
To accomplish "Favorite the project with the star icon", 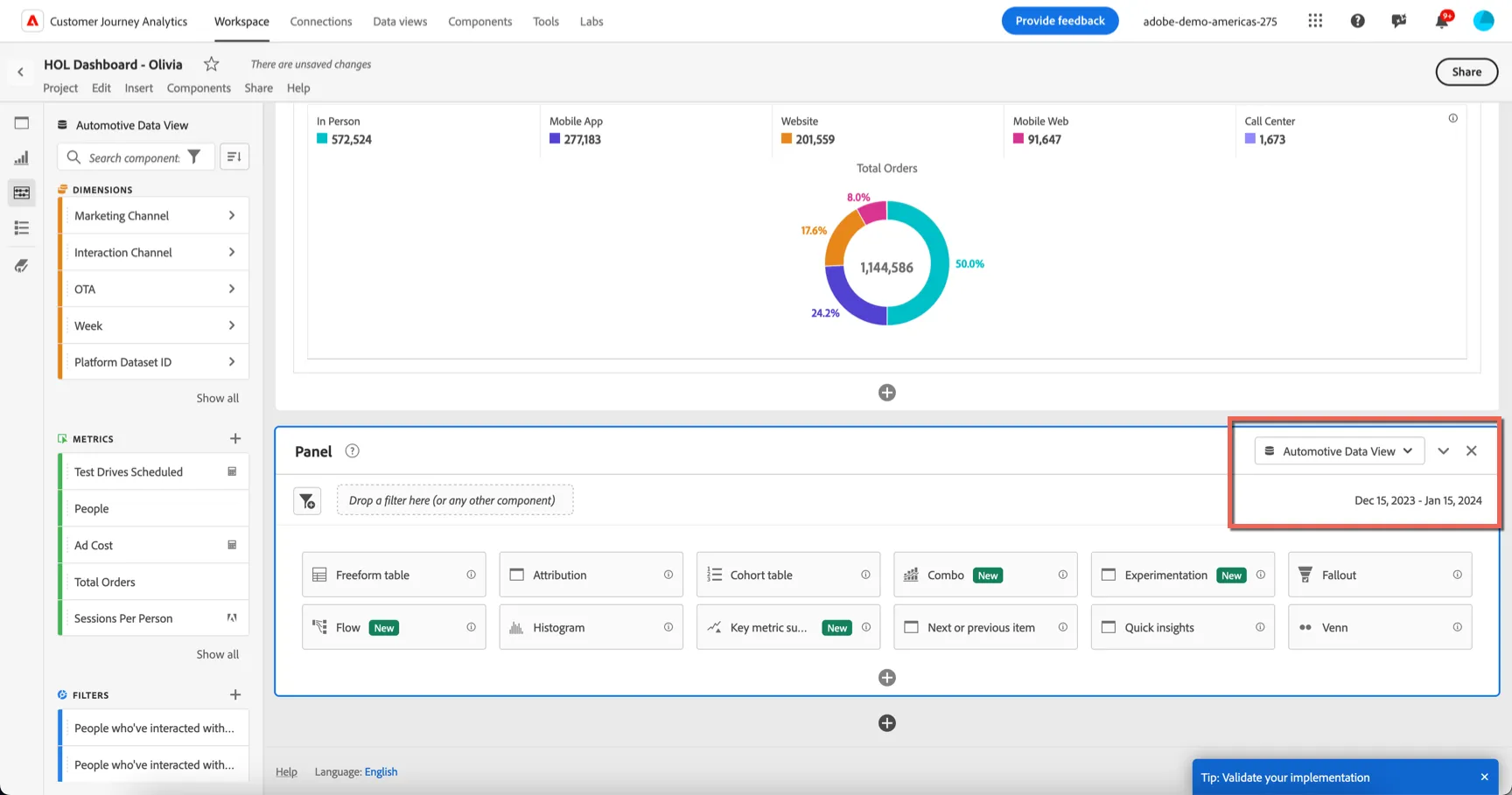I will coord(211,64).
